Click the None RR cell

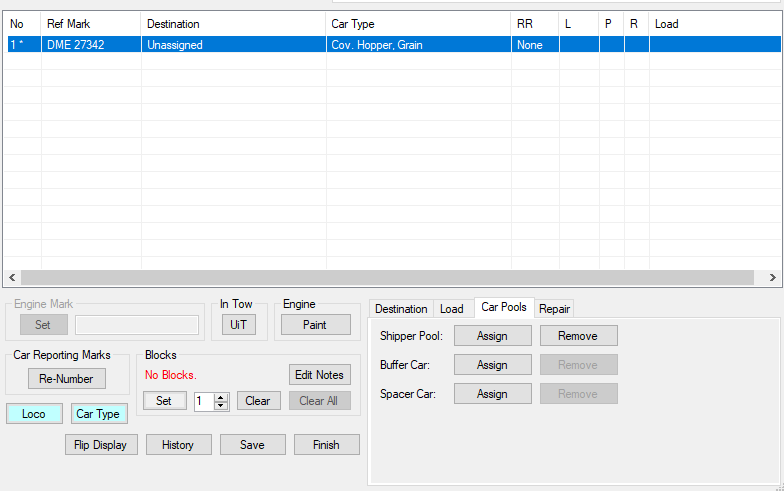coord(535,44)
